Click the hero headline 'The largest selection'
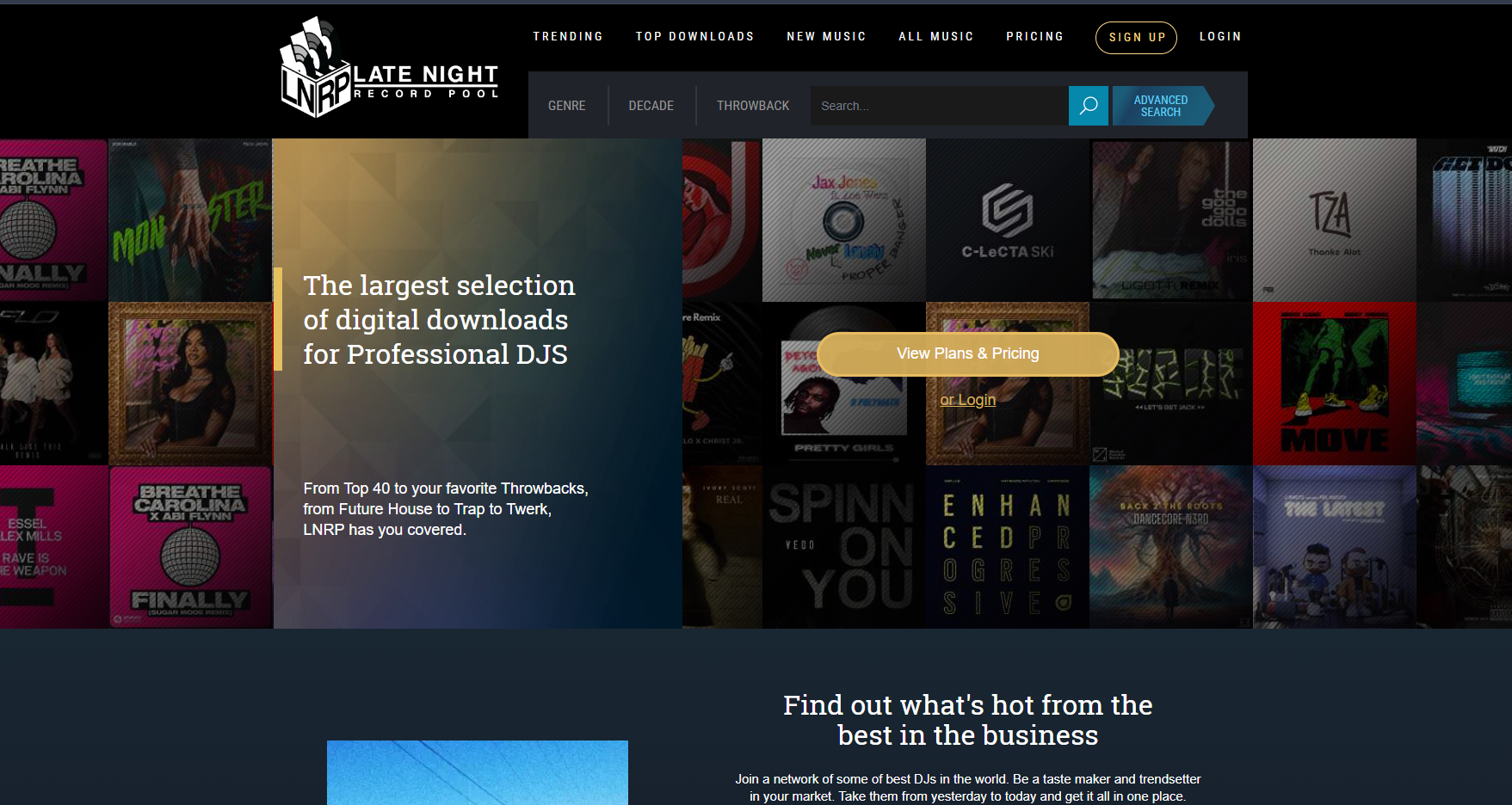The width and height of the screenshot is (1512, 805). point(439,320)
